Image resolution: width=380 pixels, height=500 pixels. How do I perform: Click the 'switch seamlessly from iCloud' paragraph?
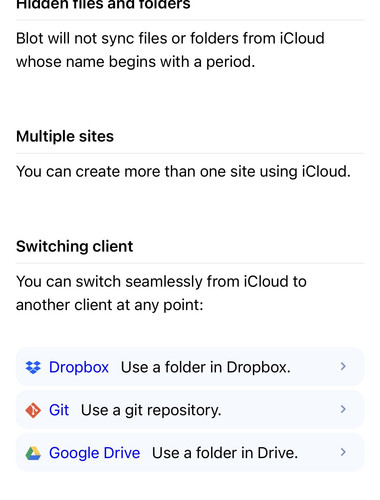click(161, 293)
